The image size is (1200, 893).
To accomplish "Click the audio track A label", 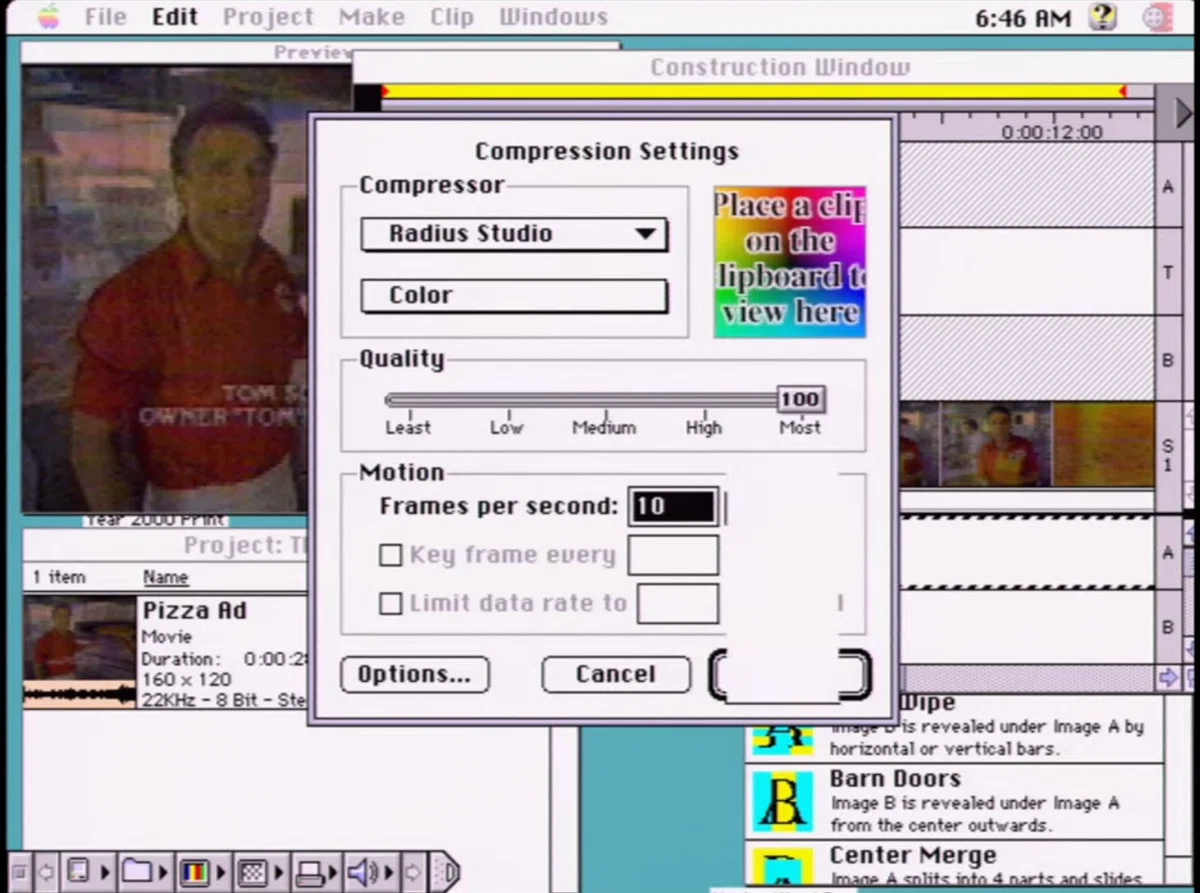I will (x=1168, y=552).
